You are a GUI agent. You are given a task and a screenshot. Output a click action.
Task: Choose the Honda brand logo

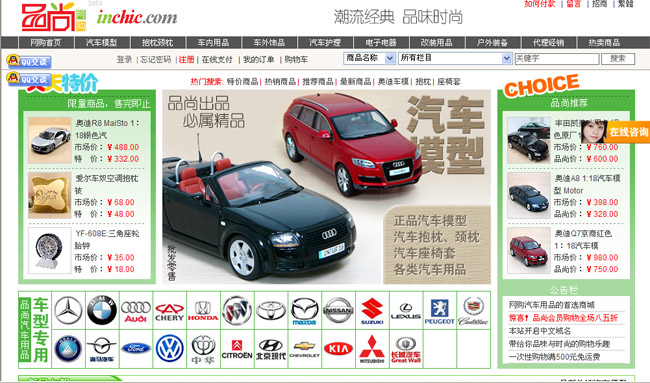pos(203,311)
